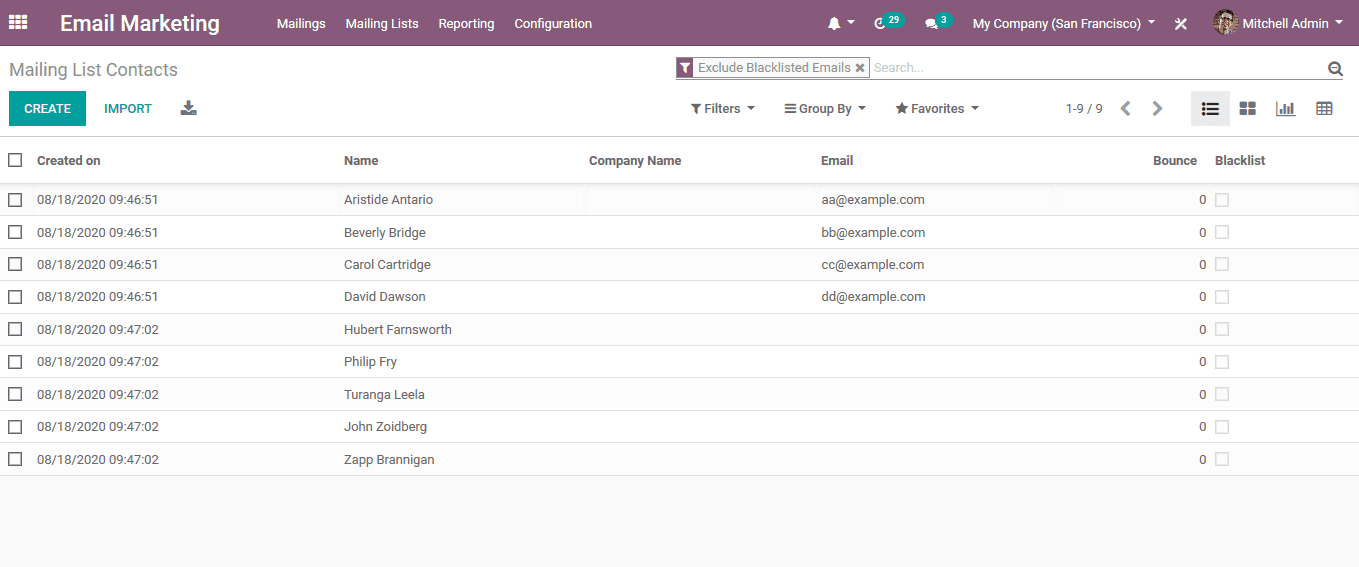Go to previous page arrow
Image resolution: width=1359 pixels, height=567 pixels.
[x=1125, y=108]
